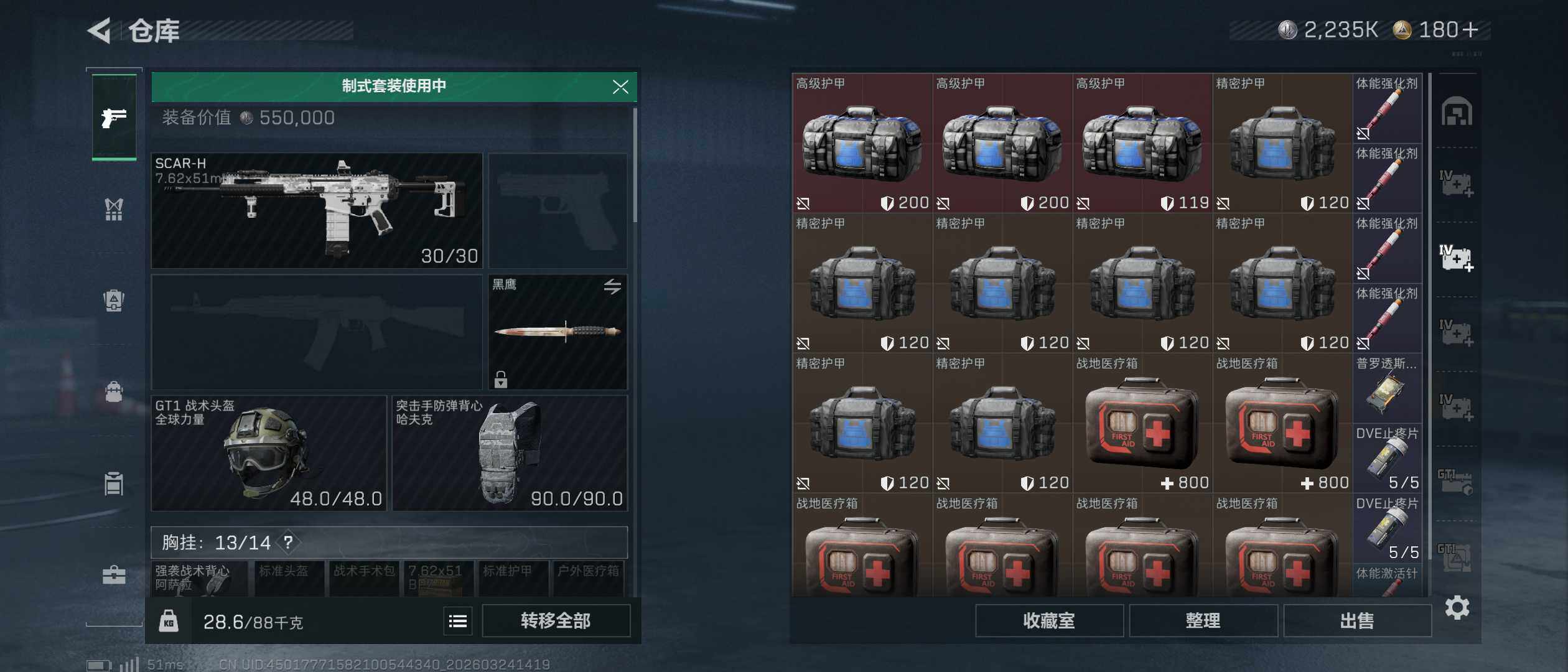Open the stash home icon at top right sidebar
This screenshot has height=672, width=1568.
point(1457,112)
